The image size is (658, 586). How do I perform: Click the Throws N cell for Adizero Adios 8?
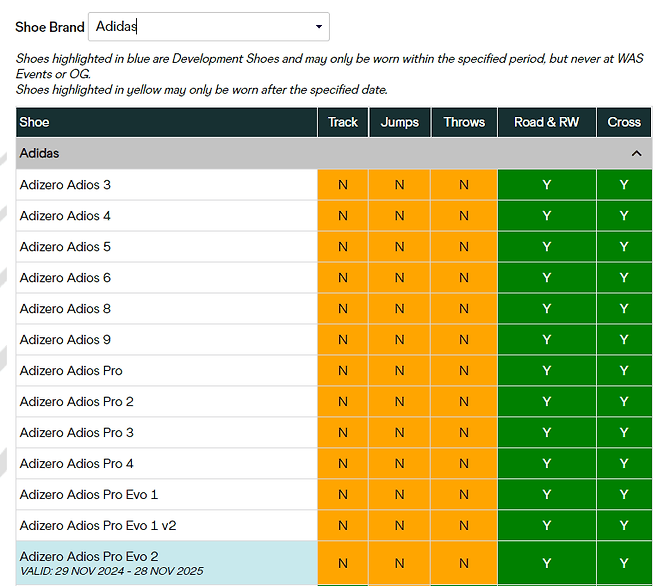464,309
